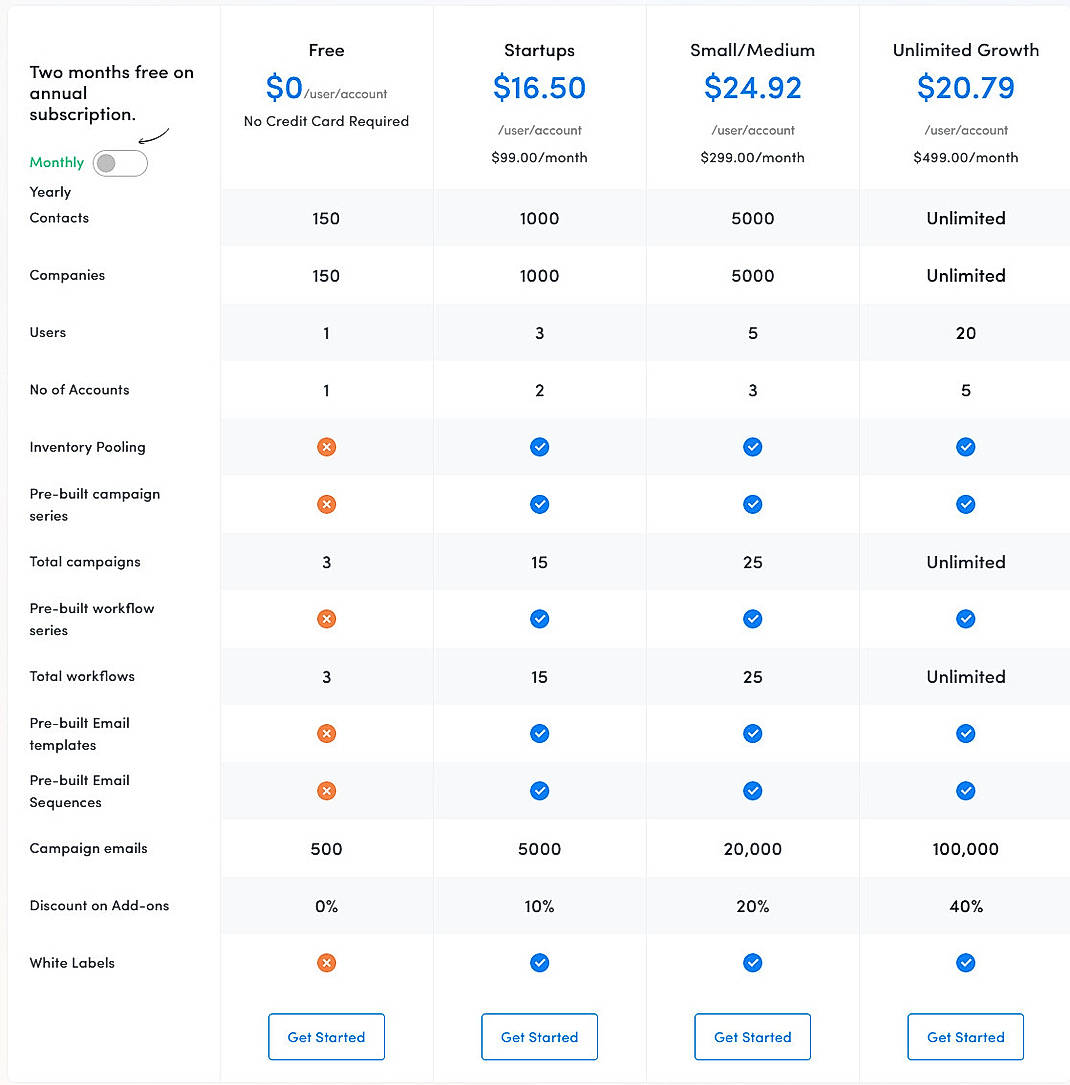Click Get Started for the Startups plan
Viewport: 1070px width, 1085px height.
coord(539,1036)
